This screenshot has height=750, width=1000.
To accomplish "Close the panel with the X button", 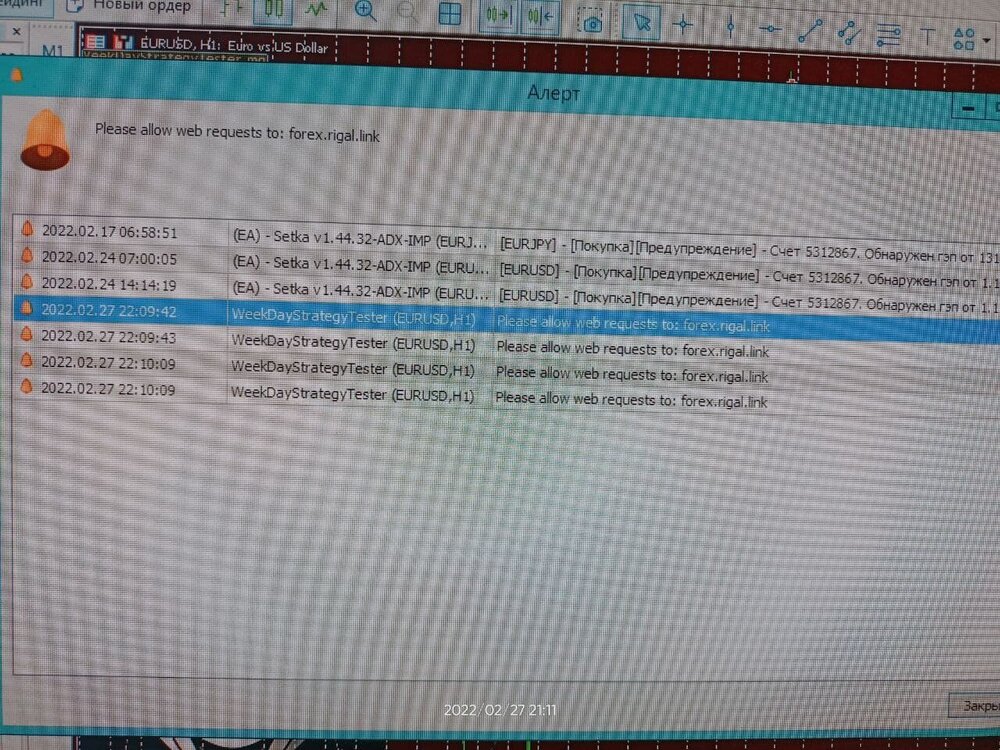I will (17, 31).
